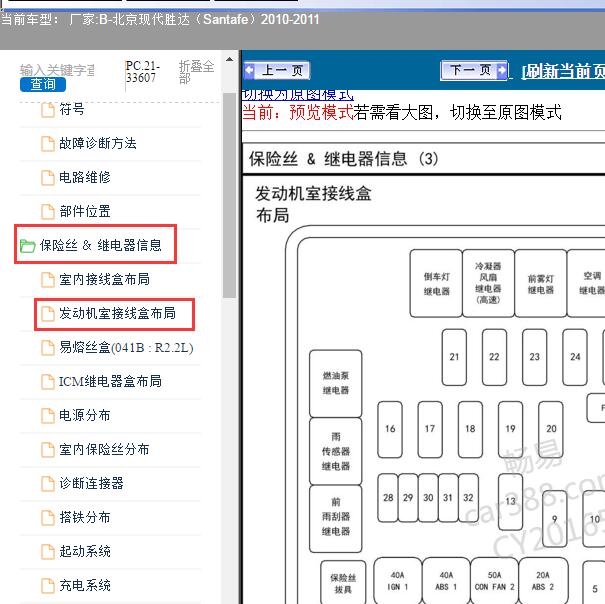Click the left arrow icon on 上一页
605x604 pixels.
250,71
